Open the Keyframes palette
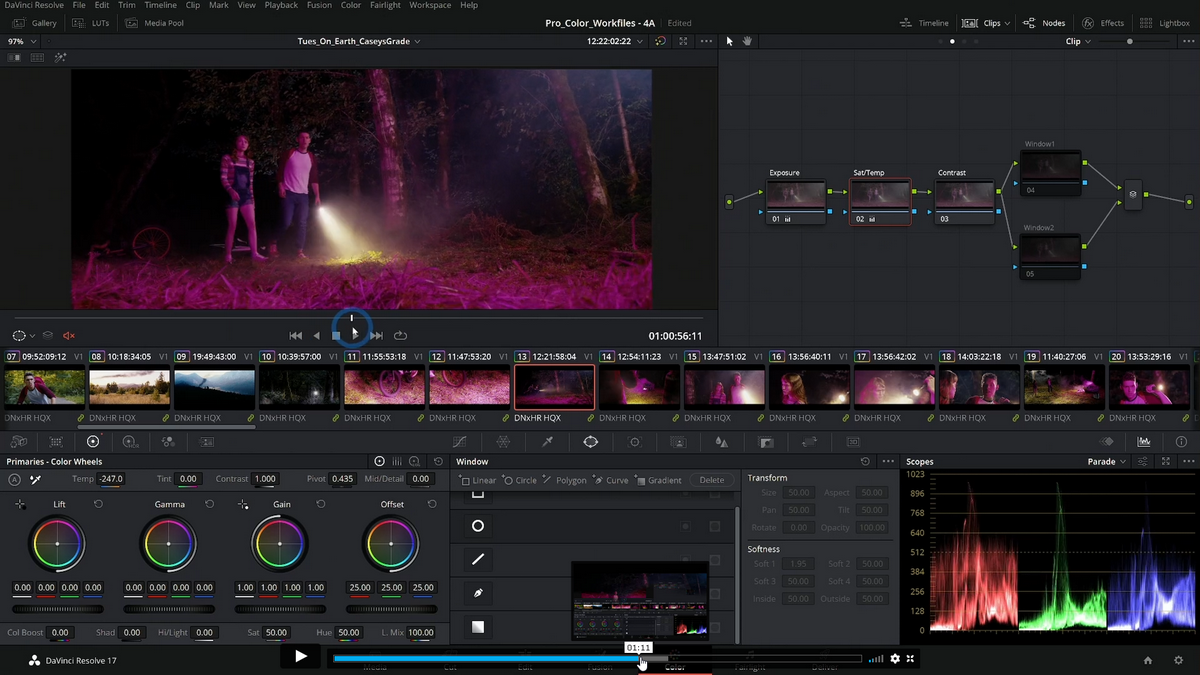 pyautogui.click(x=1107, y=441)
